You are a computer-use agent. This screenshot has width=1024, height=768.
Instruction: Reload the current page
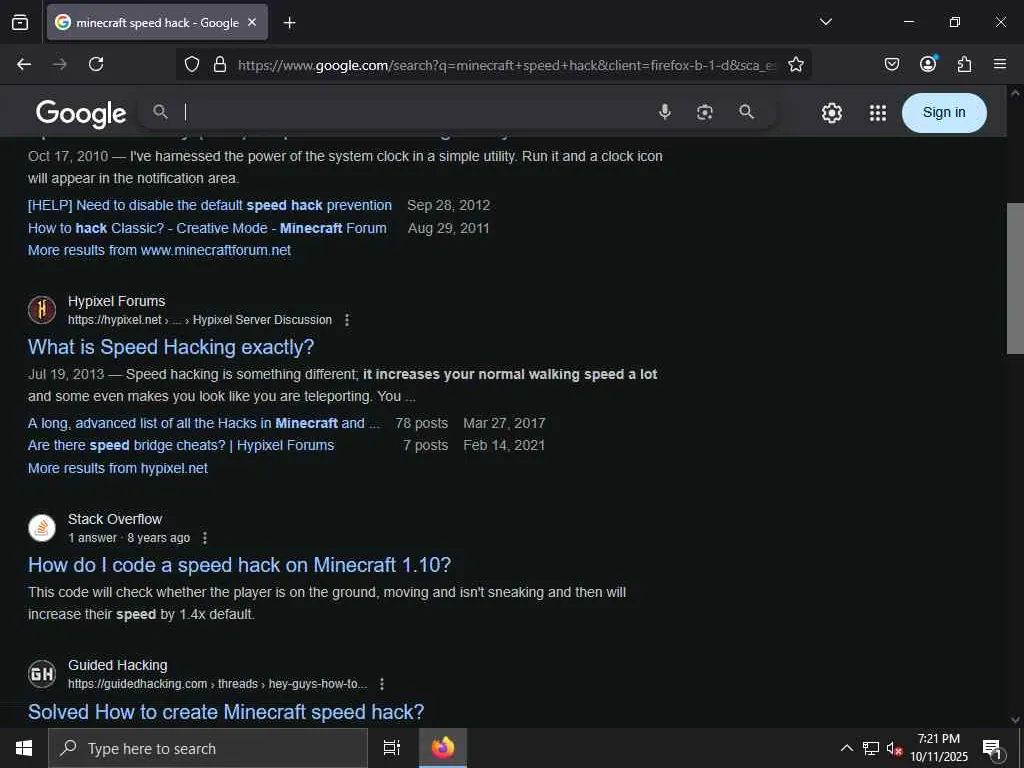click(x=96, y=64)
